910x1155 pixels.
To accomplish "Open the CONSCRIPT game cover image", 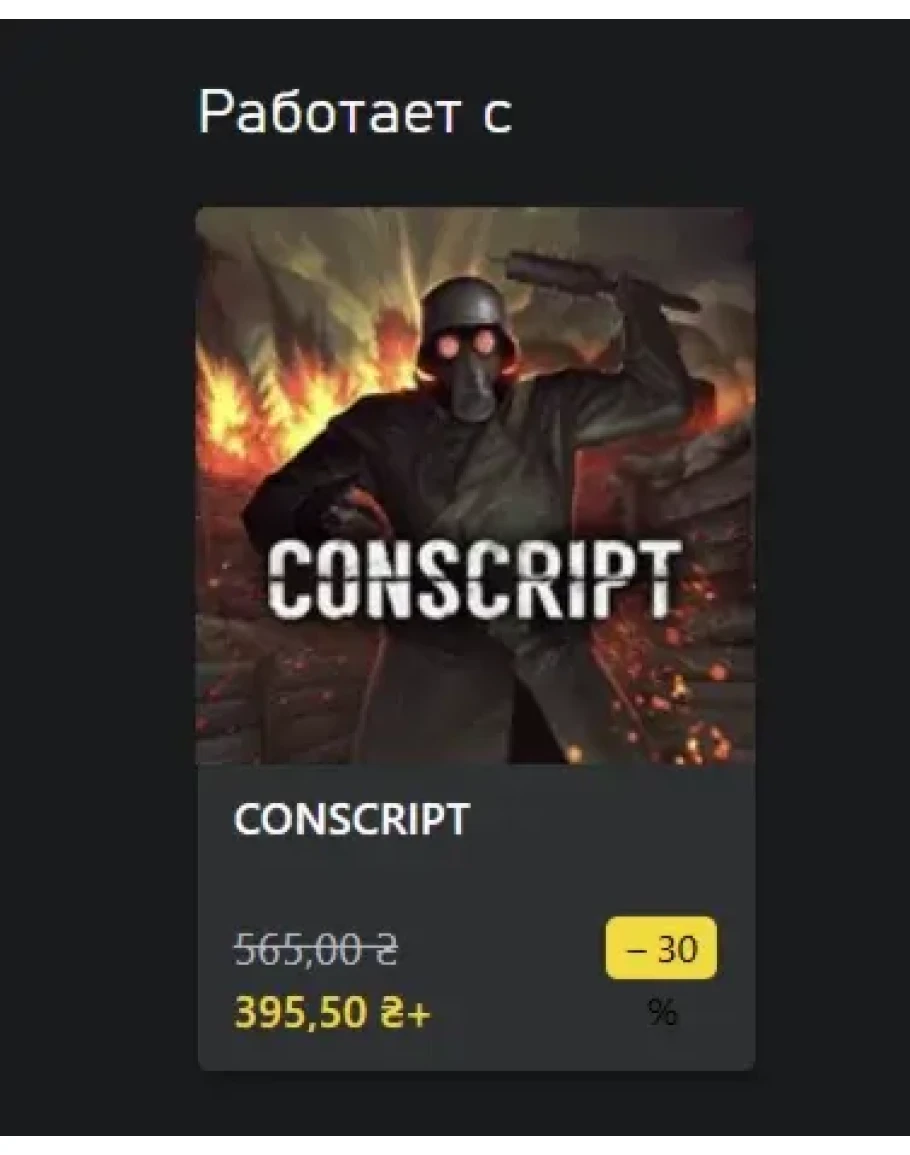I will 475,486.
